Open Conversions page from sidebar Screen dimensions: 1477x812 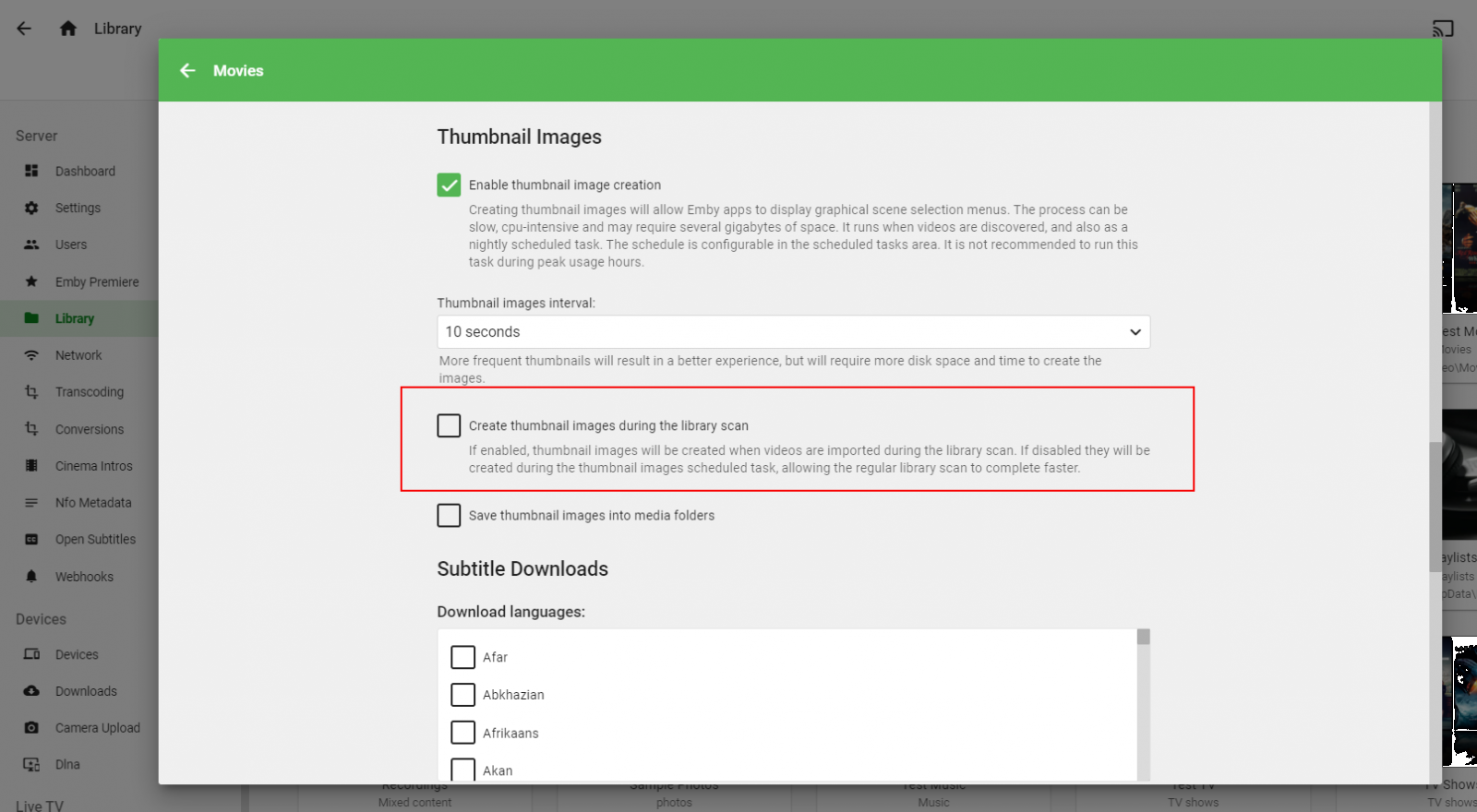coord(90,429)
